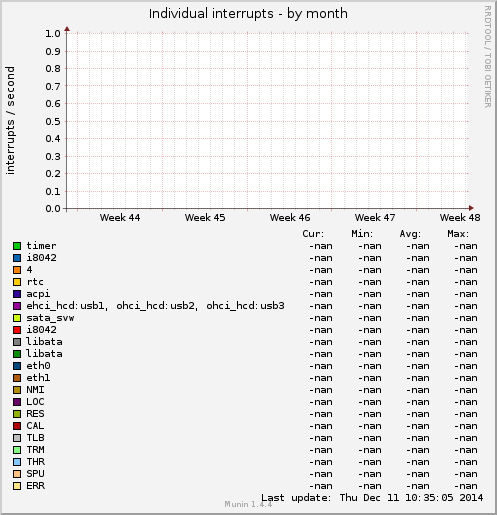Click the '0.0' y-axis tick label

point(53,209)
